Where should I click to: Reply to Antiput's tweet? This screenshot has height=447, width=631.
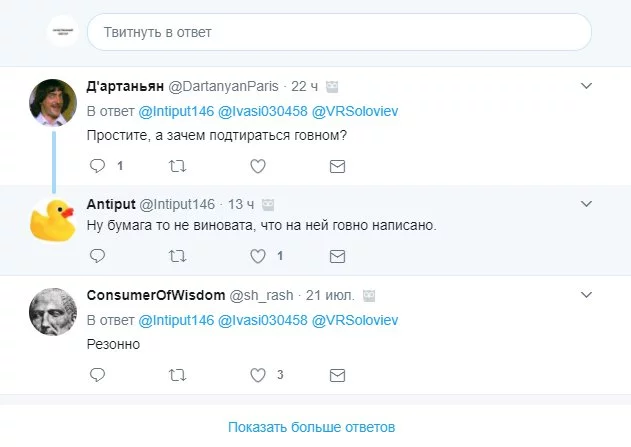tap(97, 256)
